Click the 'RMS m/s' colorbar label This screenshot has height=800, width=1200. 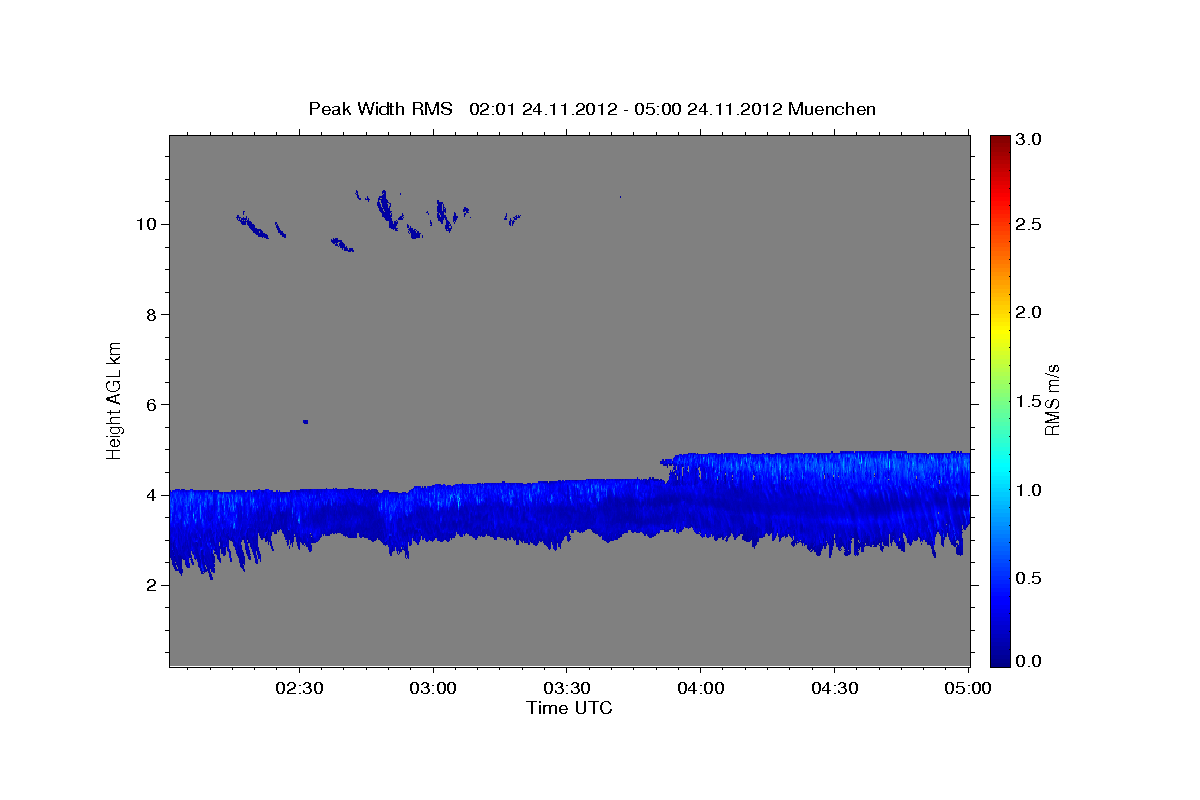[1052, 400]
